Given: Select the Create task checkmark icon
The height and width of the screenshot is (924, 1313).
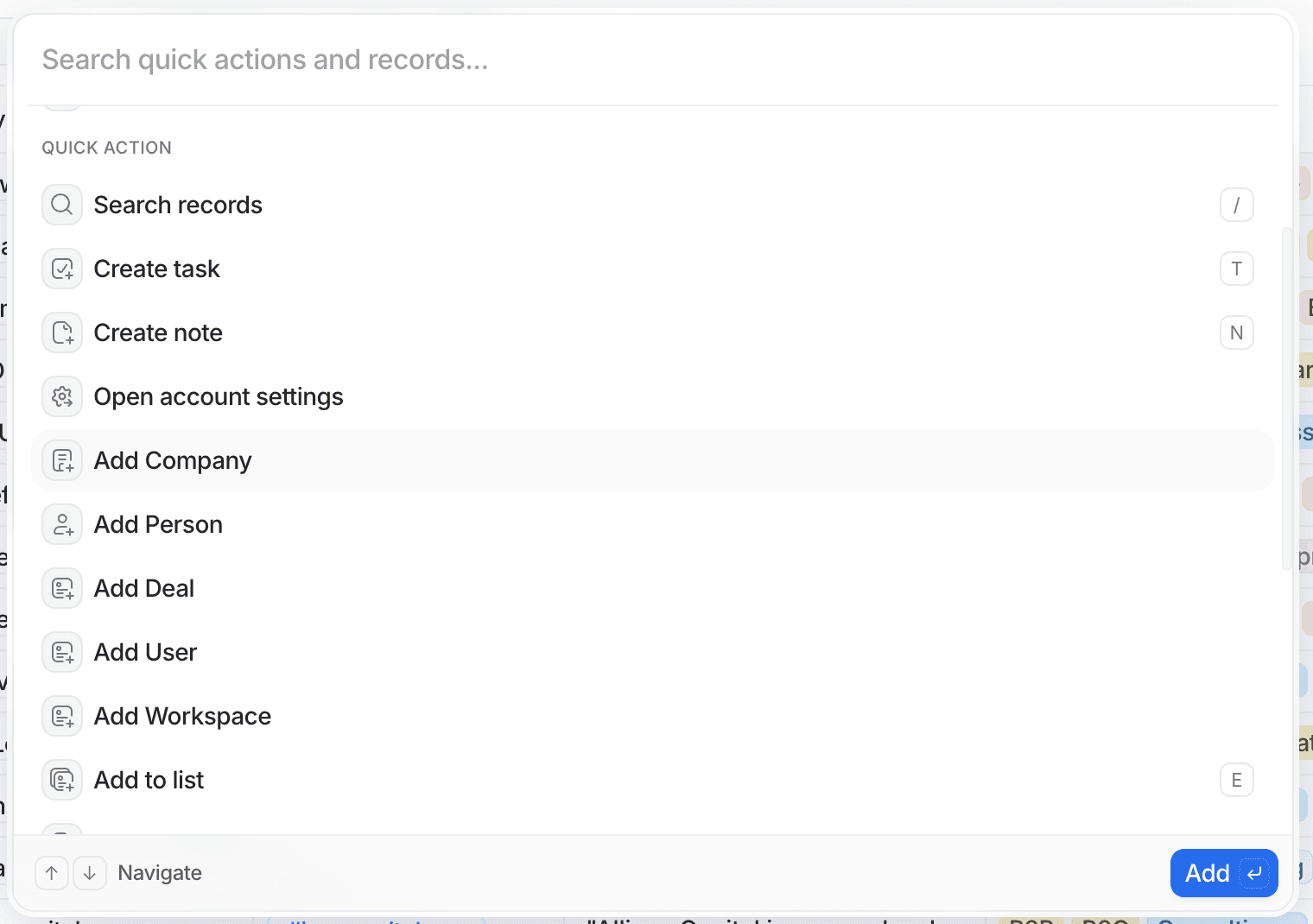Looking at the screenshot, I should 61,269.
